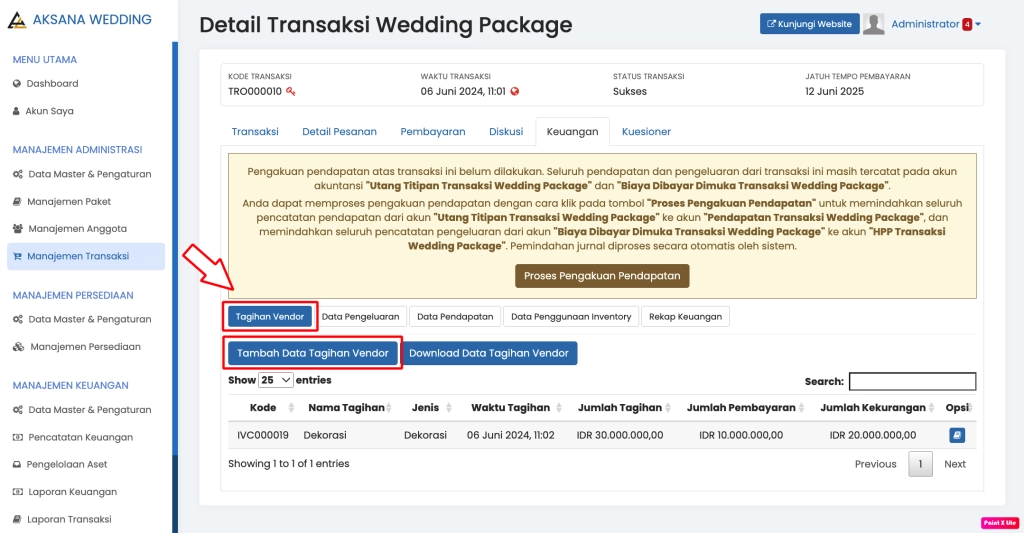Image resolution: width=1024 pixels, height=533 pixels.
Task: Click the blue detail icon in Opsi column
Action: (x=956, y=435)
